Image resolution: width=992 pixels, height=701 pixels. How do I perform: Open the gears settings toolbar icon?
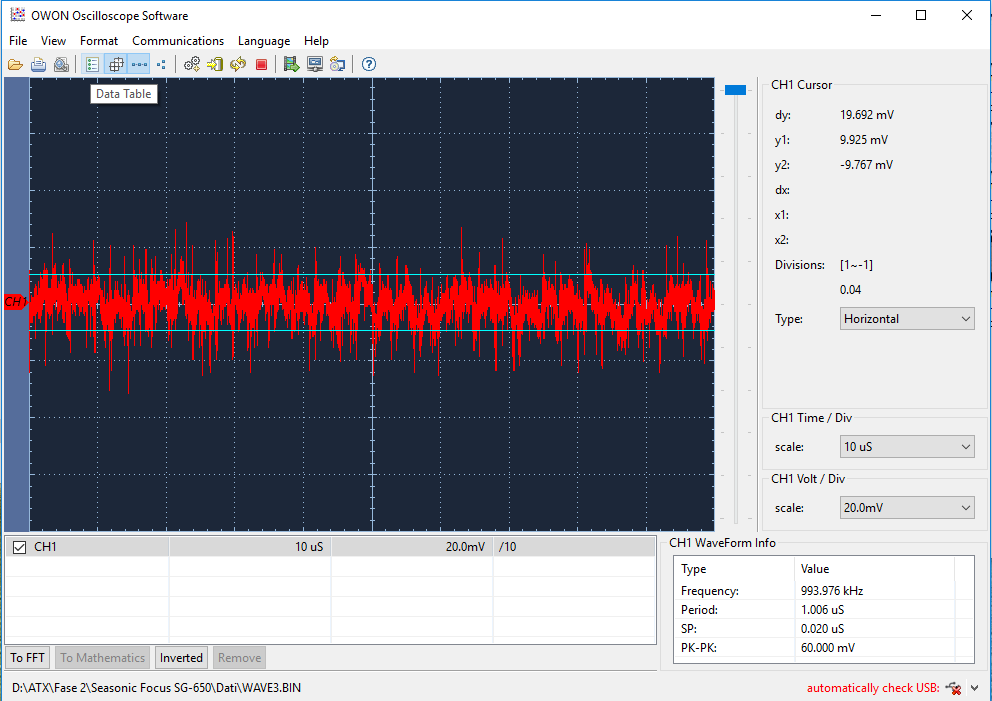click(192, 65)
